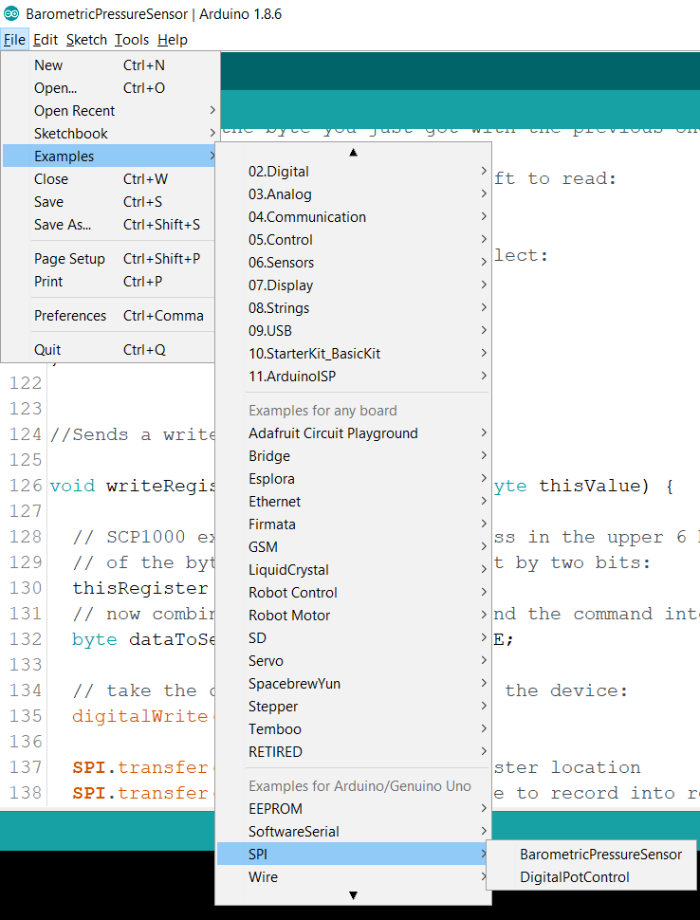Click the down arrow below Wire entry
The image size is (700, 920).
point(353,896)
